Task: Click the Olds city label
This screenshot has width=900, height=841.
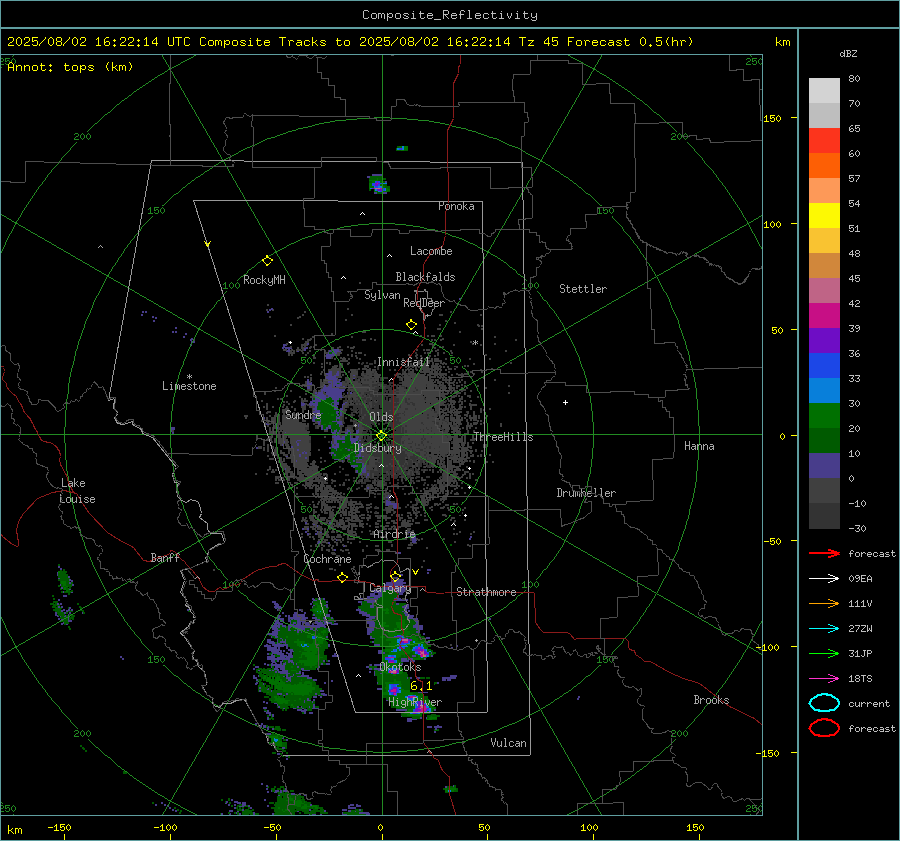Action: [381, 417]
